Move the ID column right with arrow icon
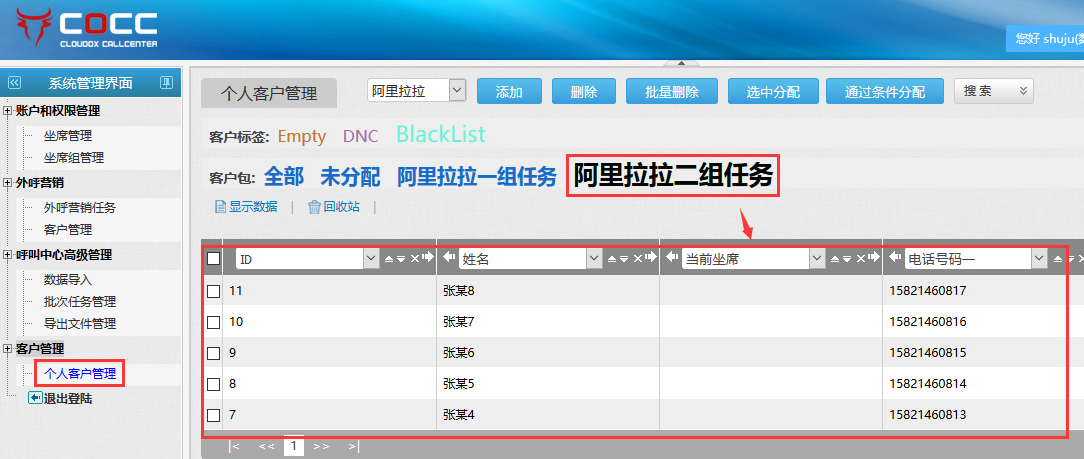1084x459 pixels. [428, 258]
